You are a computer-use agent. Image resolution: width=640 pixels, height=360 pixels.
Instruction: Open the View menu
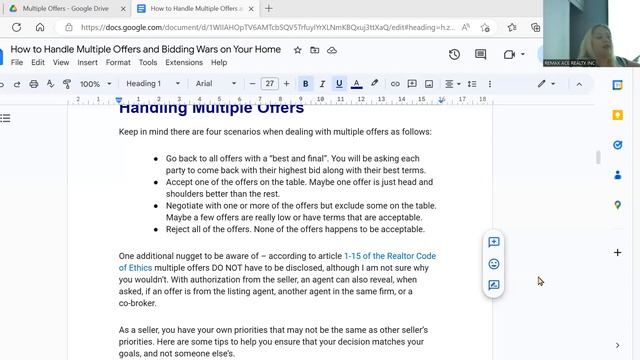(61, 62)
